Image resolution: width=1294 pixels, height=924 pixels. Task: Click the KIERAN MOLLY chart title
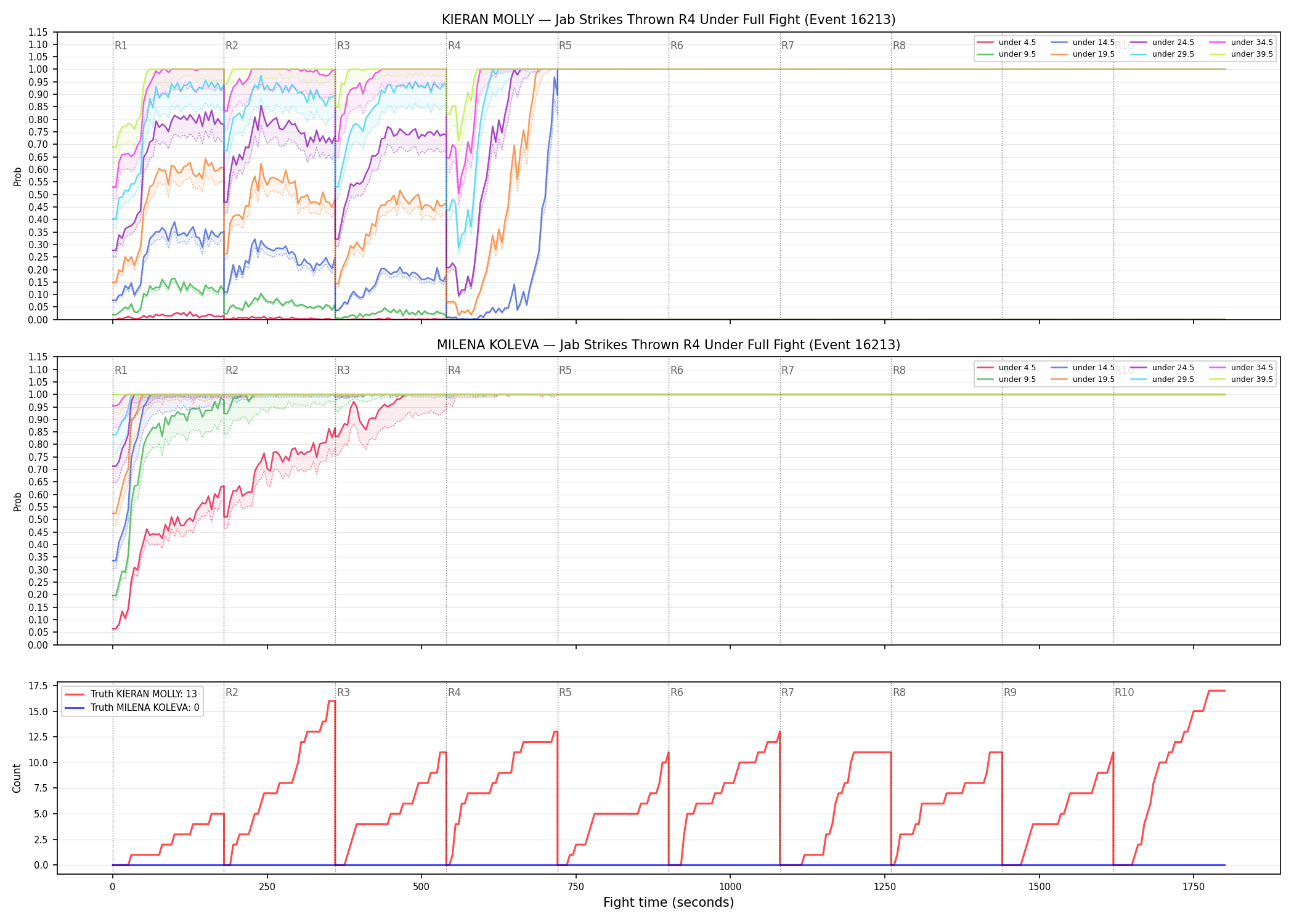[669, 20]
